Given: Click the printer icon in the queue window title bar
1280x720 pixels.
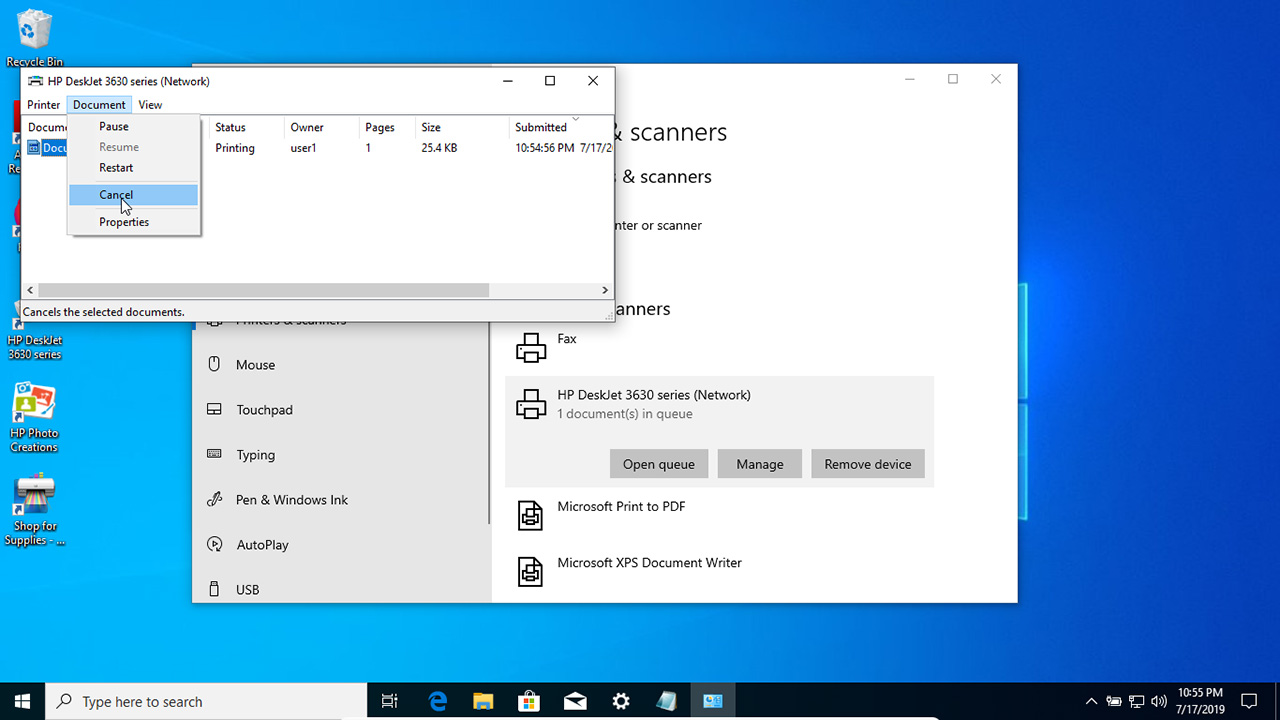Looking at the screenshot, I should pos(35,81).
